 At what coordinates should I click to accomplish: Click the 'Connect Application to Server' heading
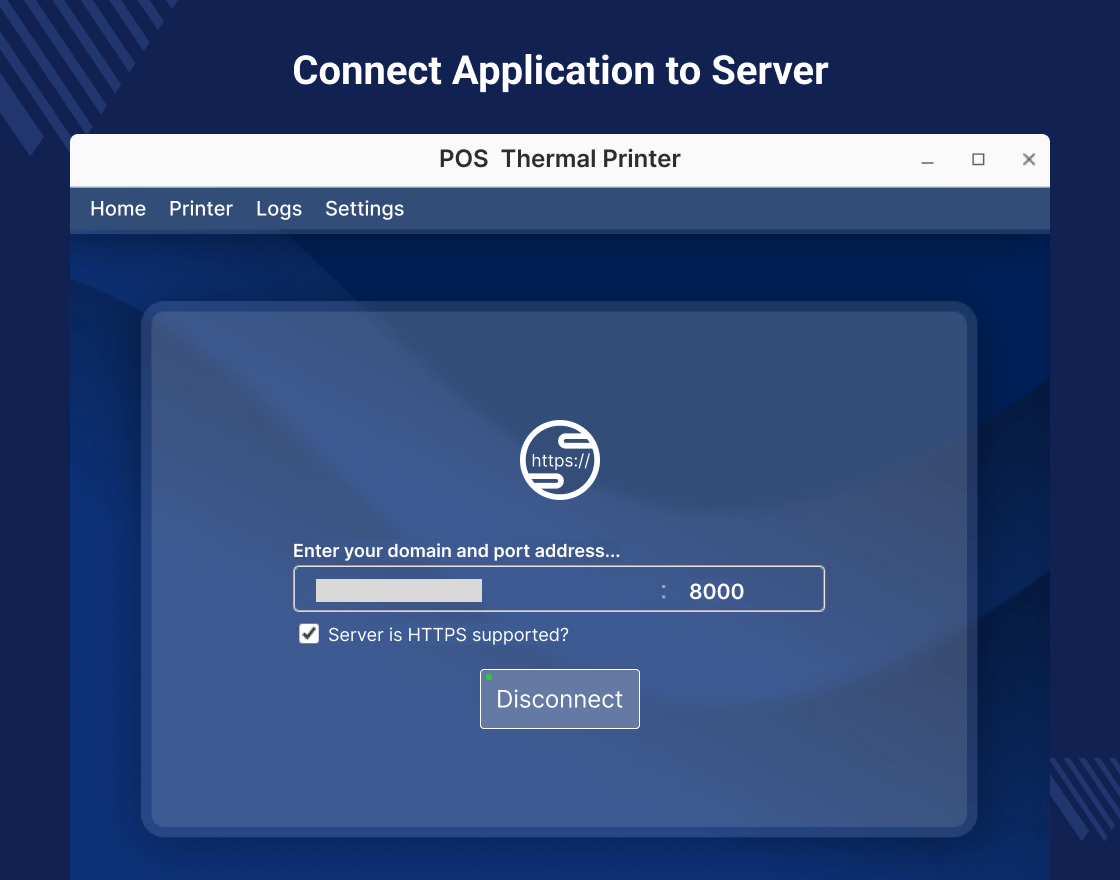coord(560,71)
